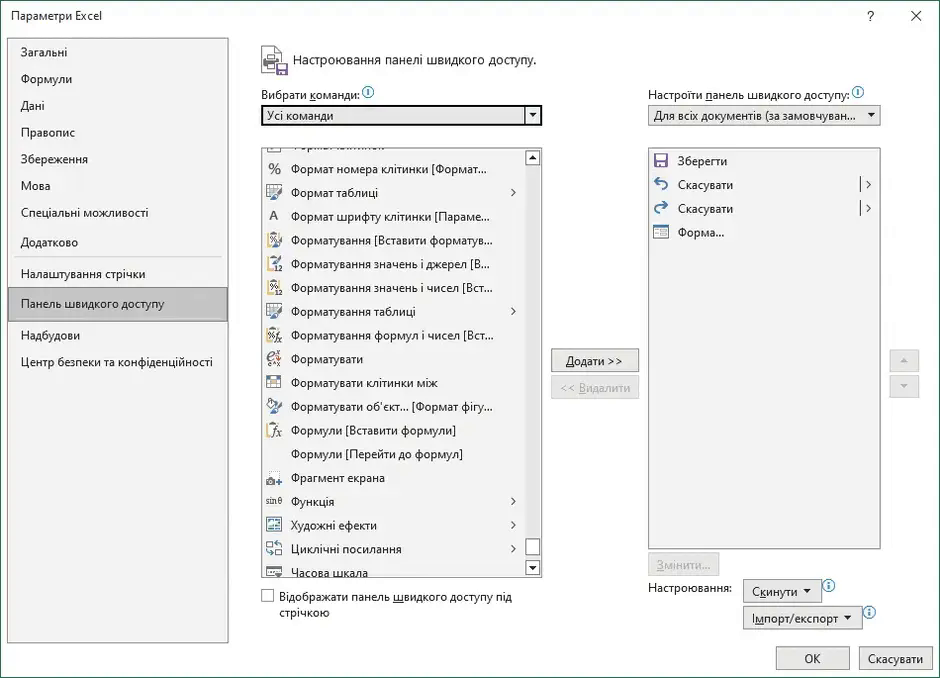The height and width of the screenshot is (678, 940).
Task: Close the Параметри Excel dialog
Action: 916,16
